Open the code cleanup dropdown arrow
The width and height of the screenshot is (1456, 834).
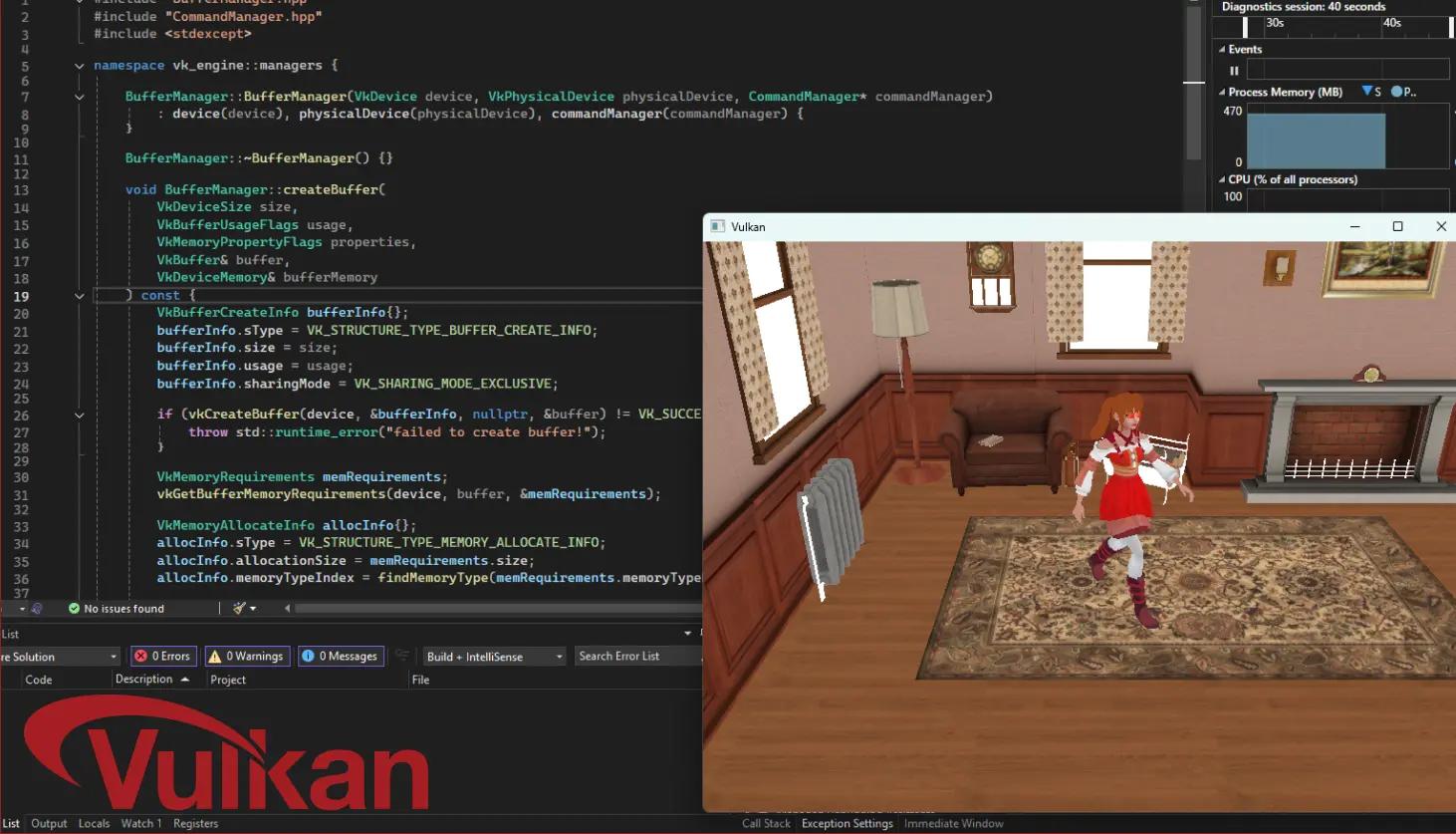tap(253, 609)
